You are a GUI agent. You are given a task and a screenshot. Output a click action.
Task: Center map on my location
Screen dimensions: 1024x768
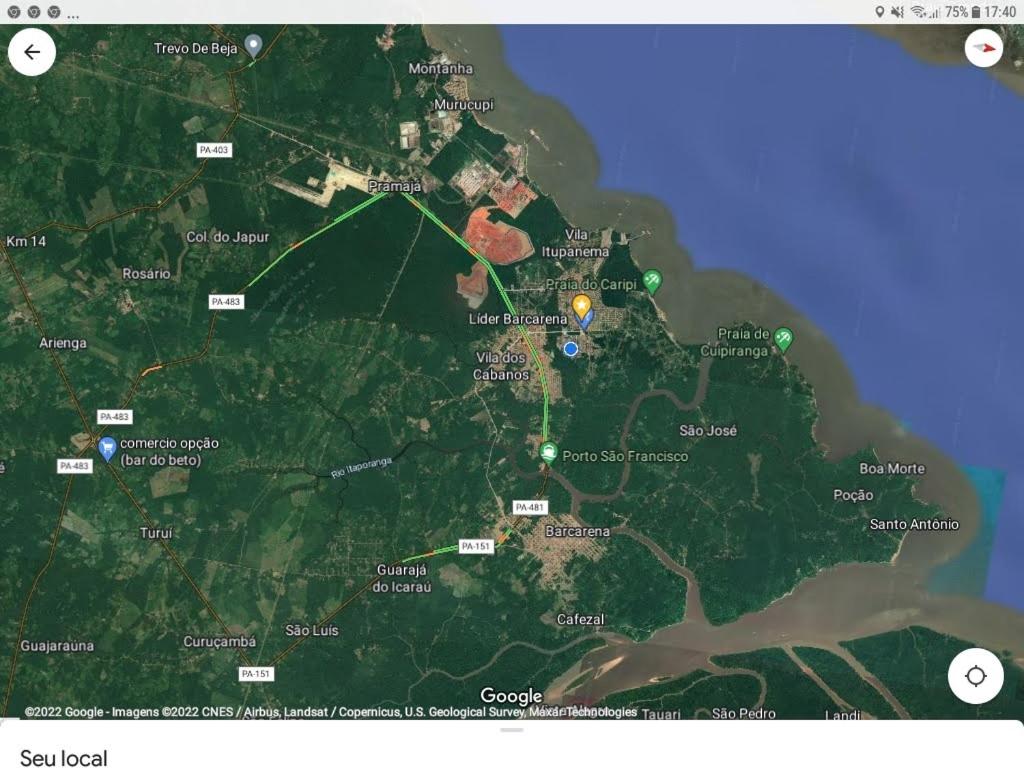975,676
